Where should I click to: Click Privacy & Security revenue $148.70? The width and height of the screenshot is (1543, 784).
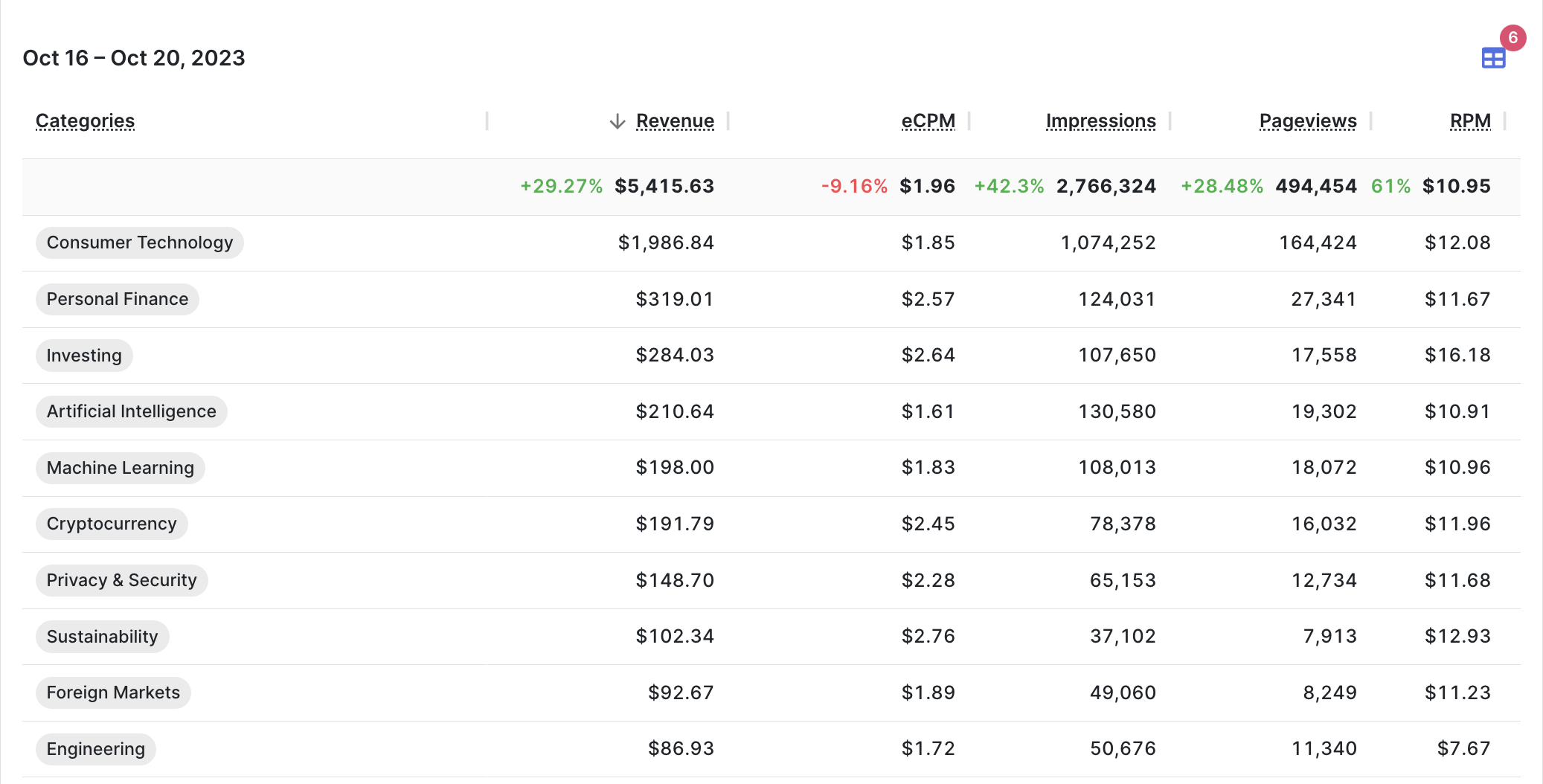[675, 580]
